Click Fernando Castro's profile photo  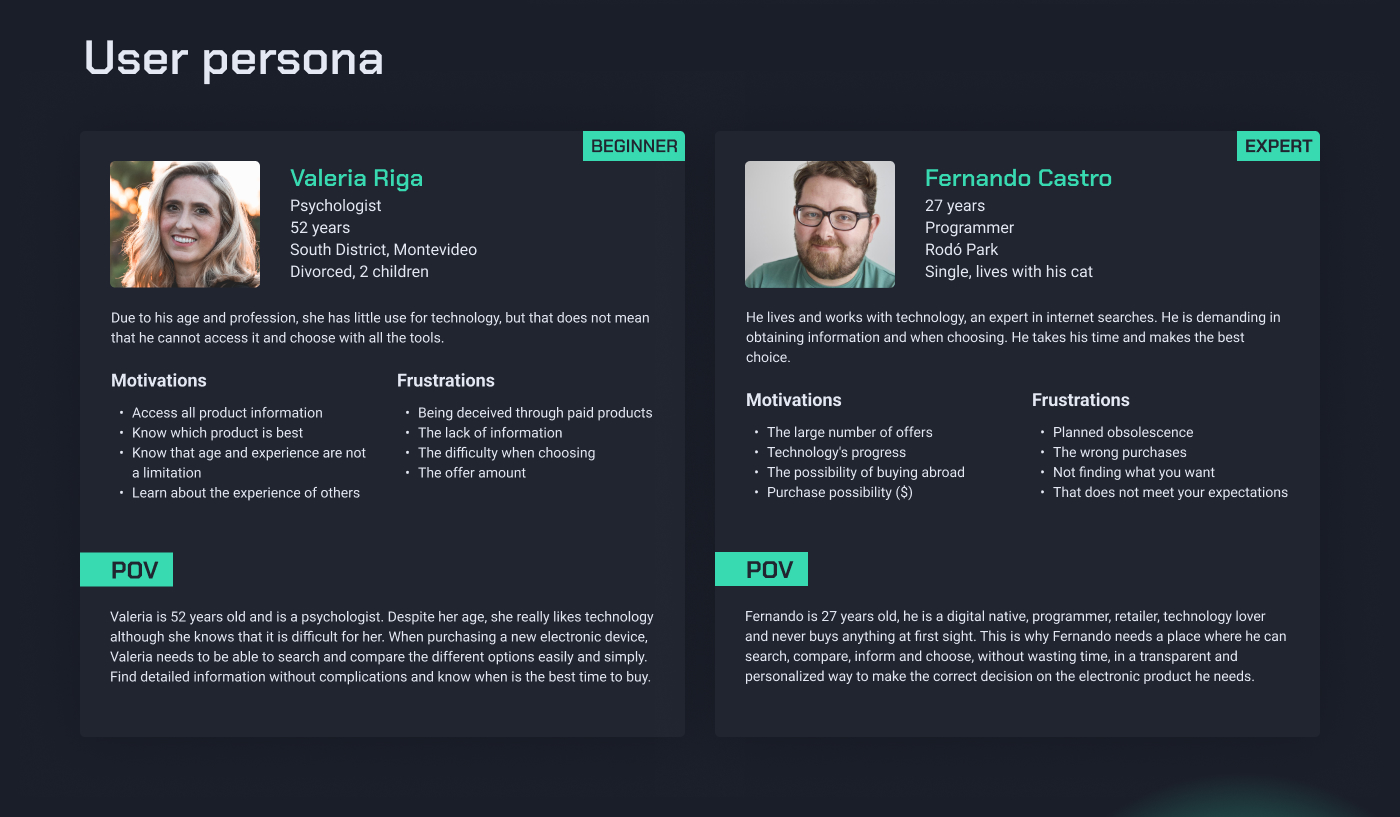[x=820, y=224]
